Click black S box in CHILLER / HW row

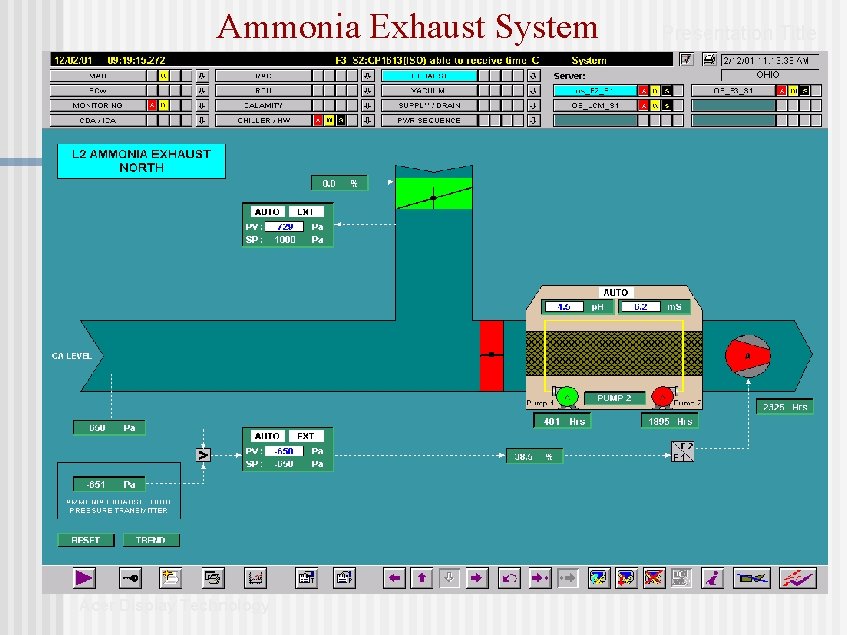pos(341,120)
